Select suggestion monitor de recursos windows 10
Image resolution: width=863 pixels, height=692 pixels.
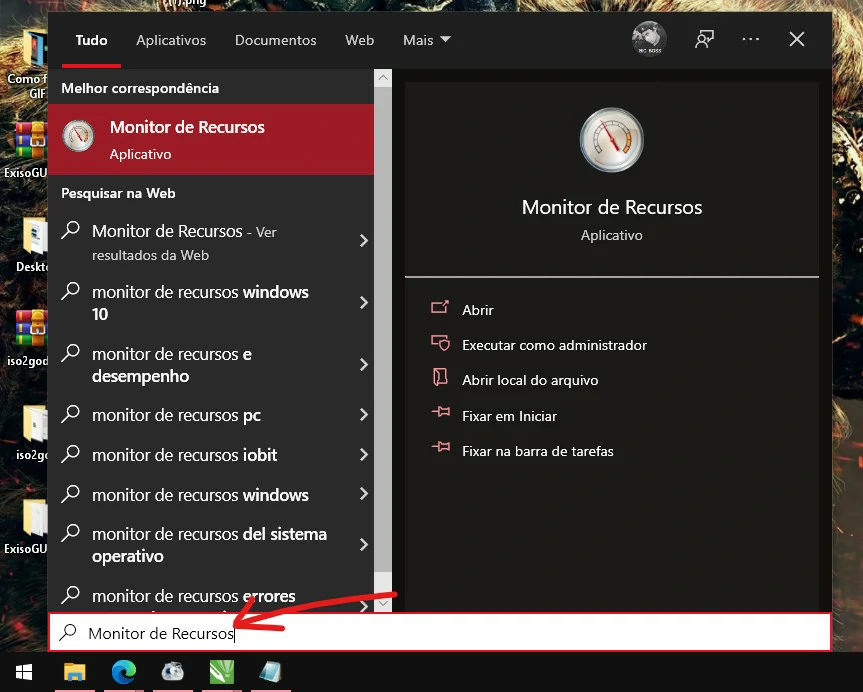(x=211, y=303)
